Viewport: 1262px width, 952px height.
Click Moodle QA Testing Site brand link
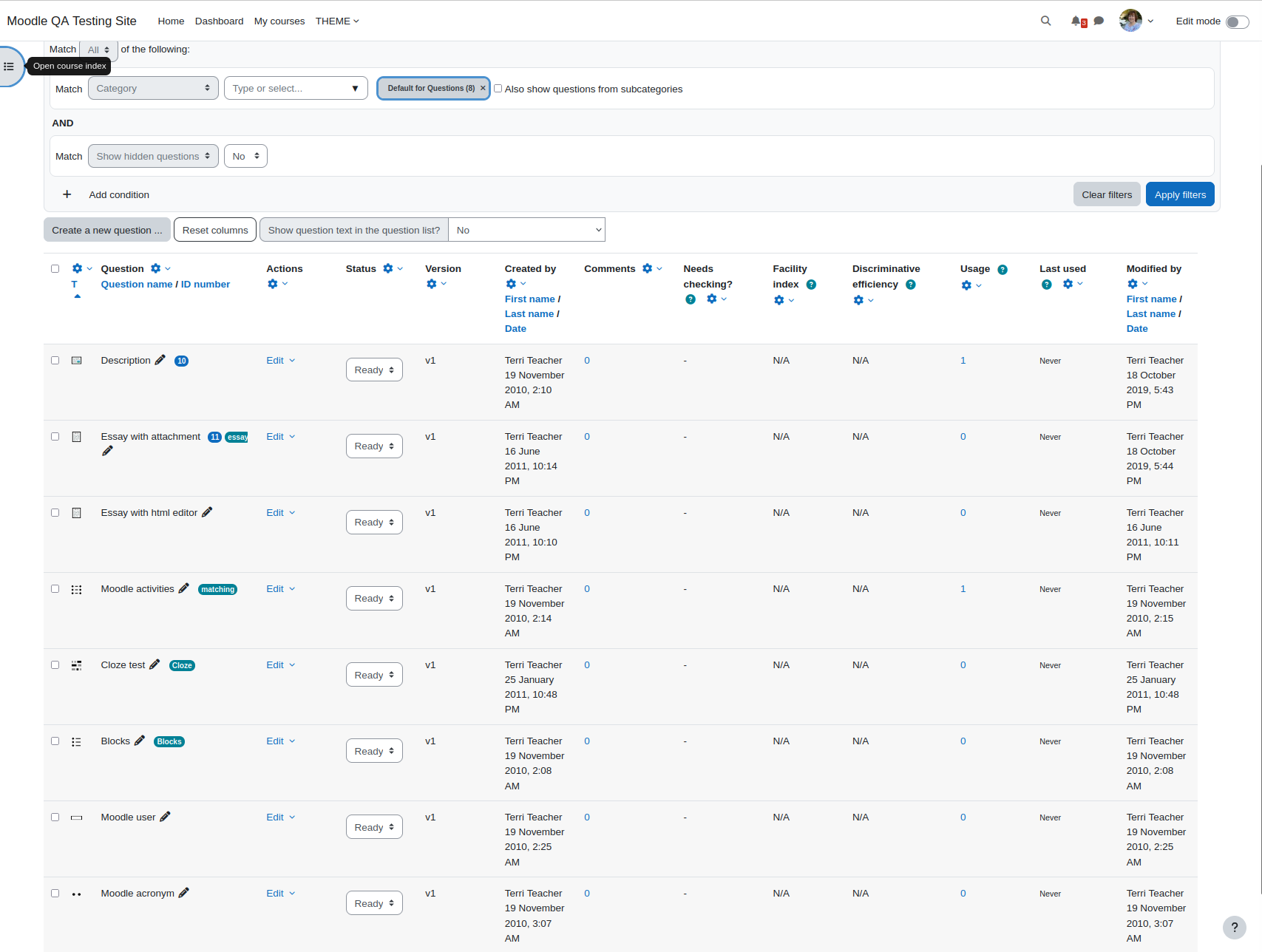pos(72,21)
